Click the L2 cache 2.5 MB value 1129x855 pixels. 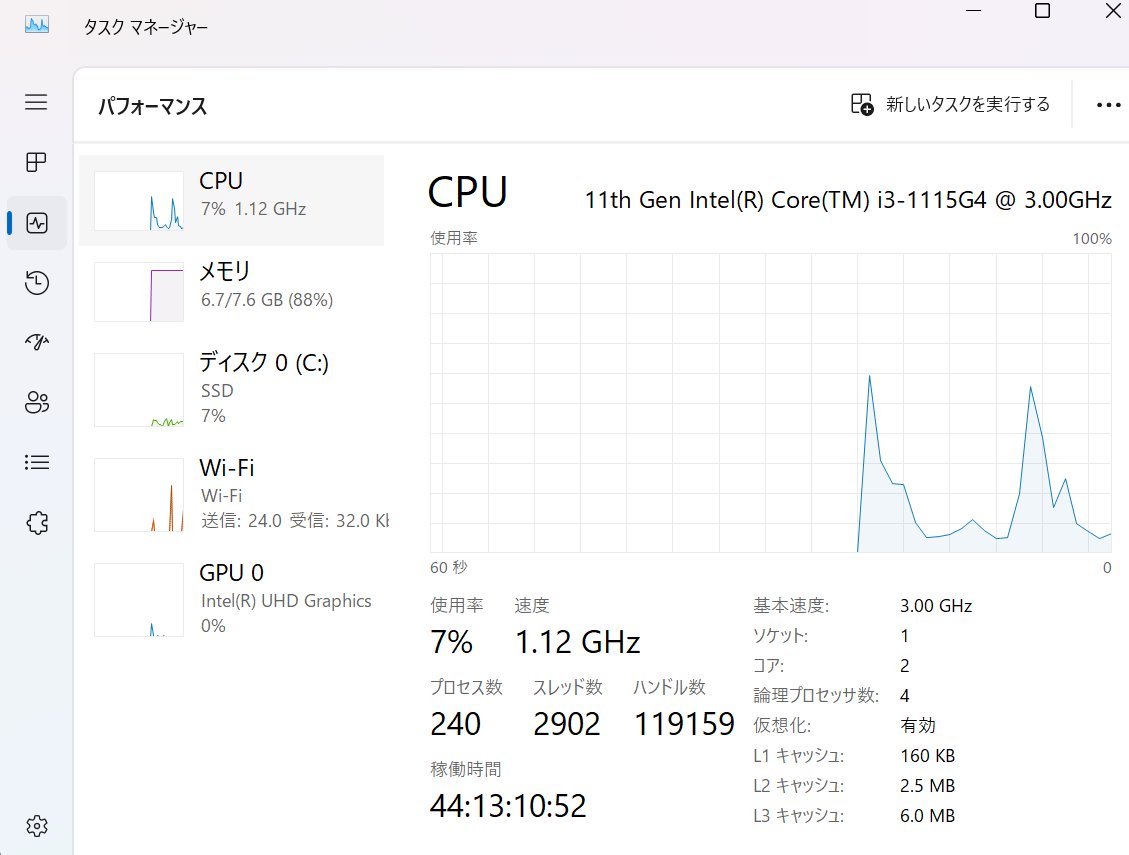point(927,786)
